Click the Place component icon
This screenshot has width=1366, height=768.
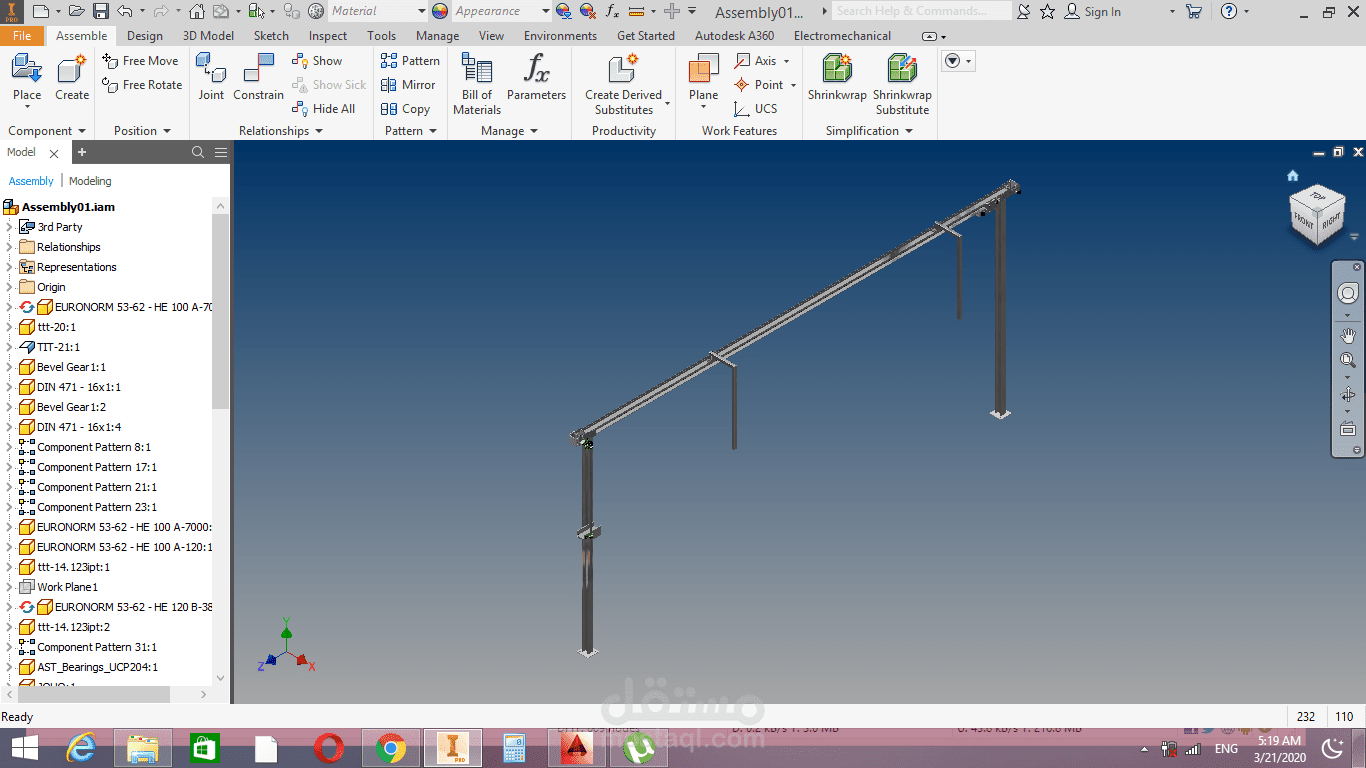pos(27,78)
